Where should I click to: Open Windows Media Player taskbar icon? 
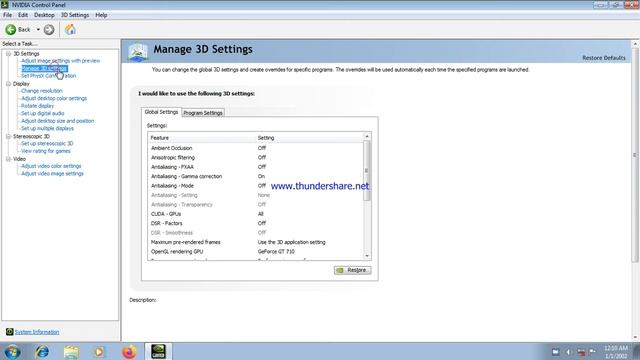(x=99, y=351)
